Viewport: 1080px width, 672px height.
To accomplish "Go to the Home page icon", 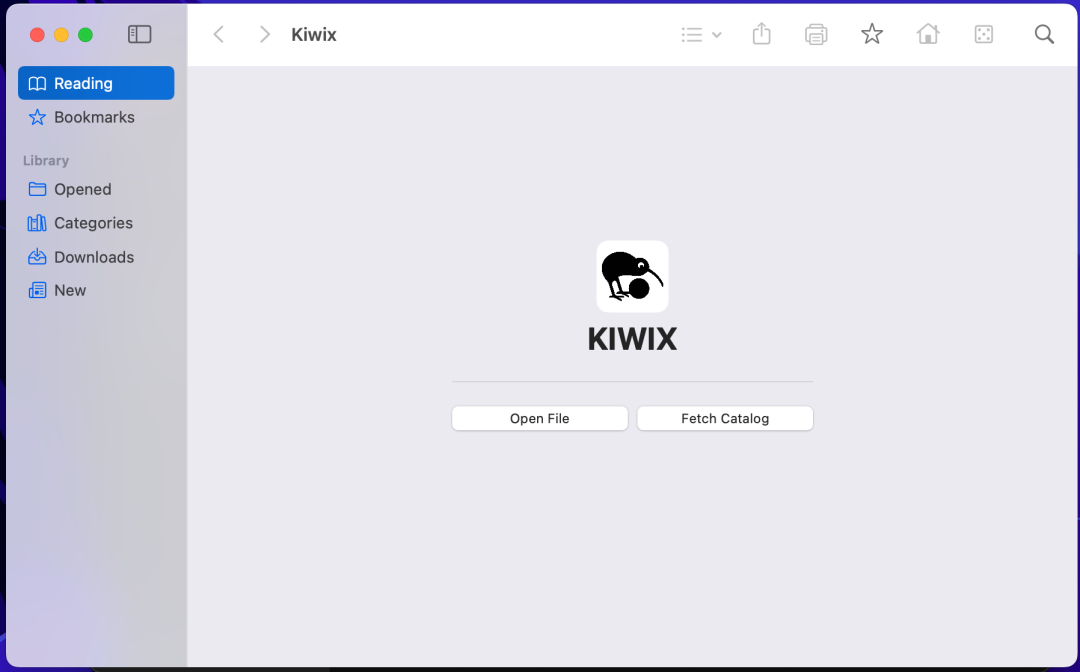I will pyautogui.click(x=927, y=34).
